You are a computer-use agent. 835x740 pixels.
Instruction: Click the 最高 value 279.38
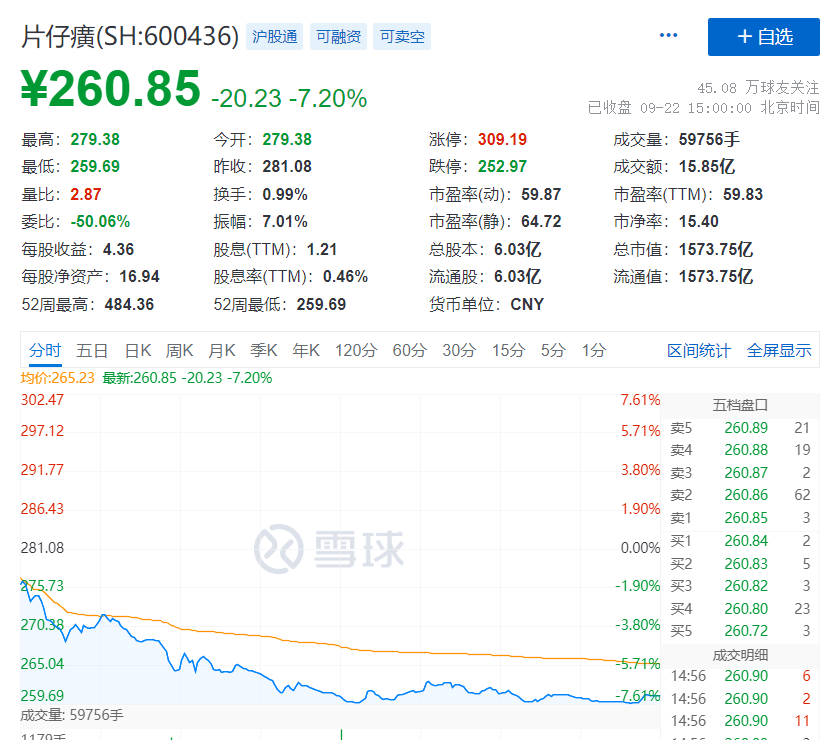(95, 139)
